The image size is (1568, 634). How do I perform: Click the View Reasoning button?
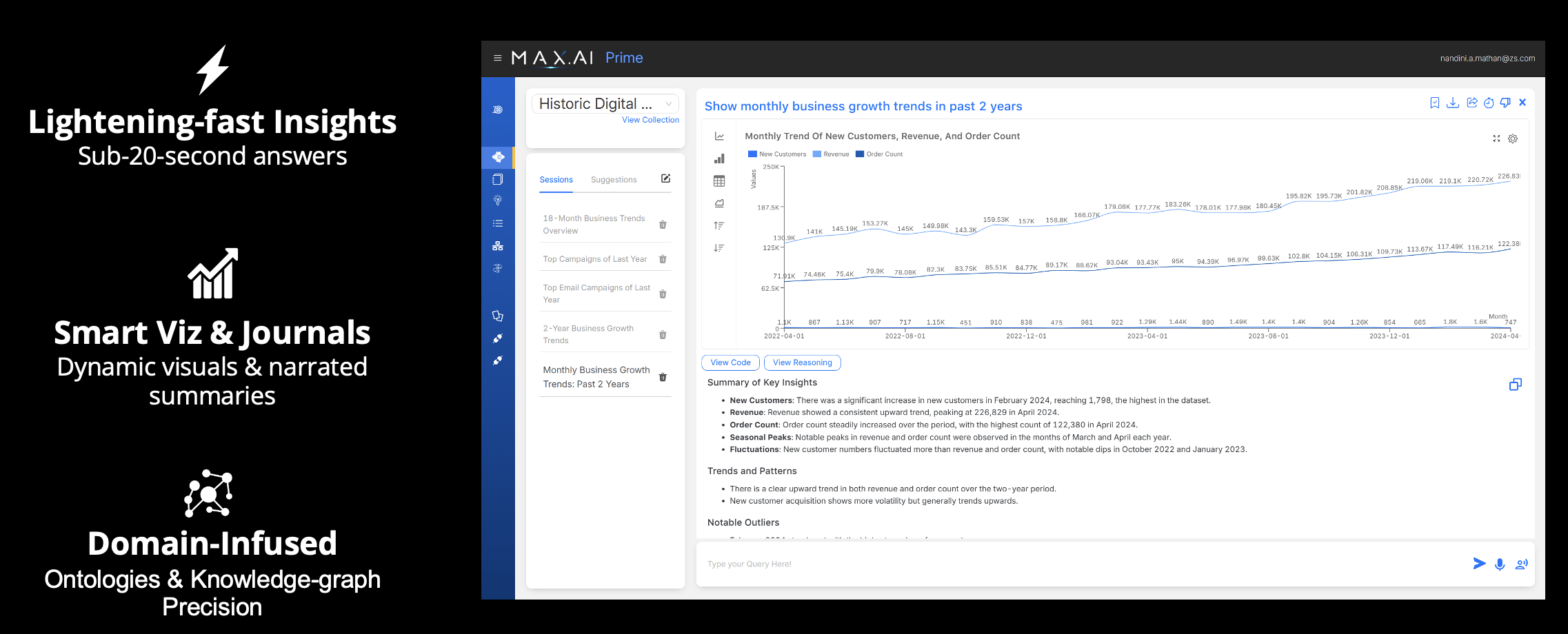click(x=802, y=362)
